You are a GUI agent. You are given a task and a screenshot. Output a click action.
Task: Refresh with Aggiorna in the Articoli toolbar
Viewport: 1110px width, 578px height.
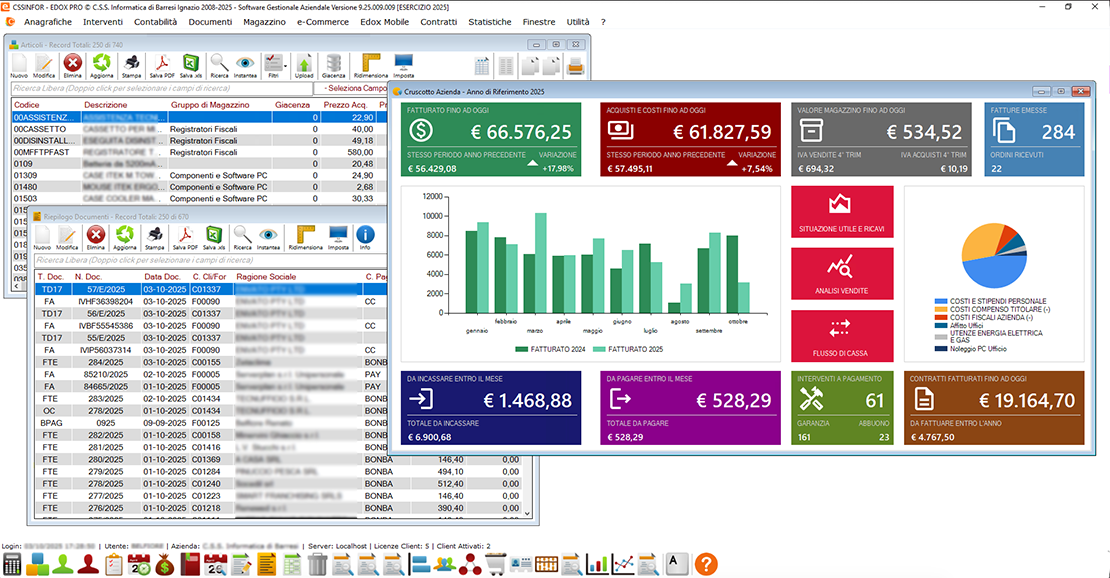(x=102, y=66)
